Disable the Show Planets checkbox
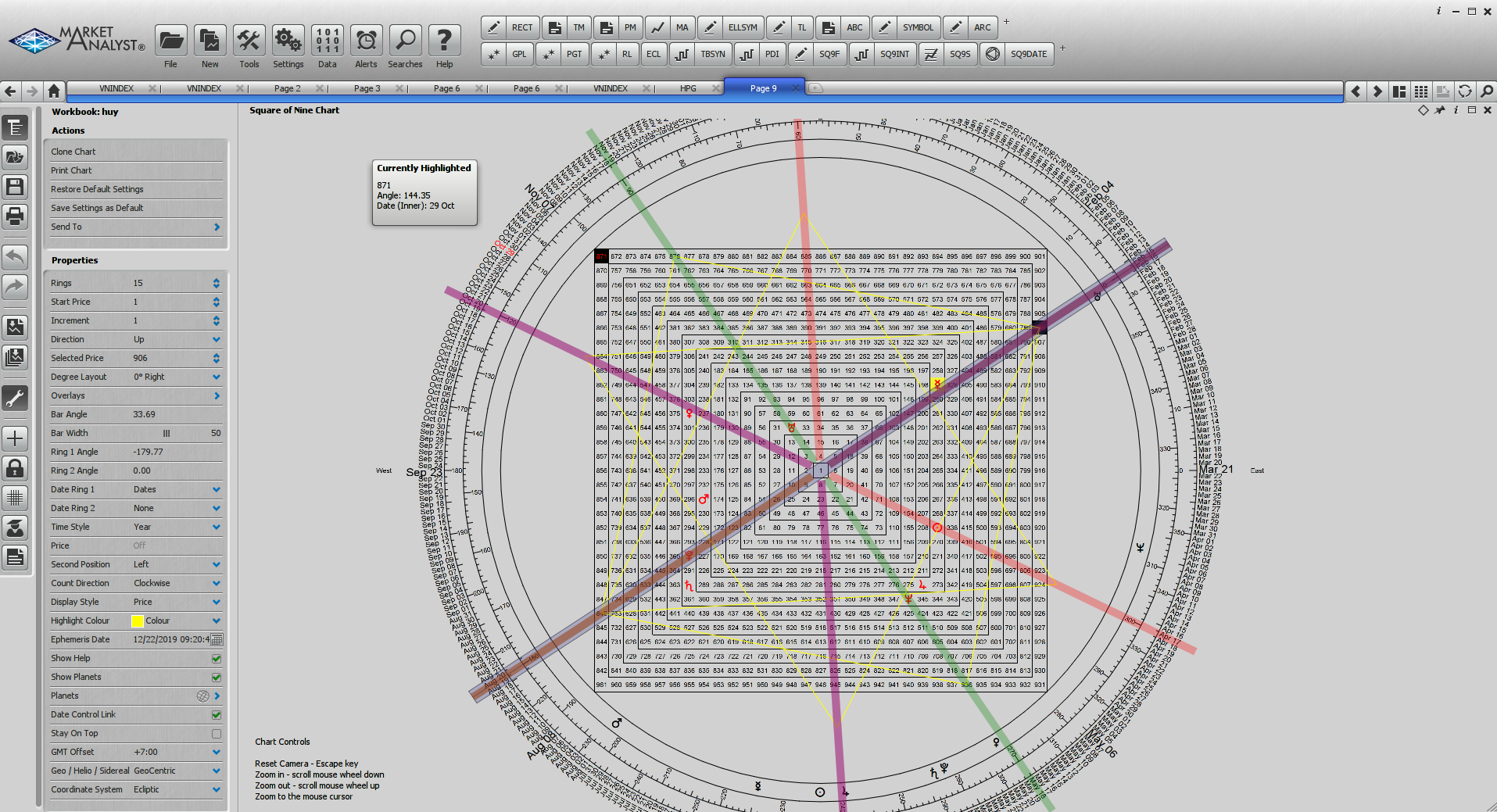The height and width of the screenshot is (812, 1497). [217, 678]
